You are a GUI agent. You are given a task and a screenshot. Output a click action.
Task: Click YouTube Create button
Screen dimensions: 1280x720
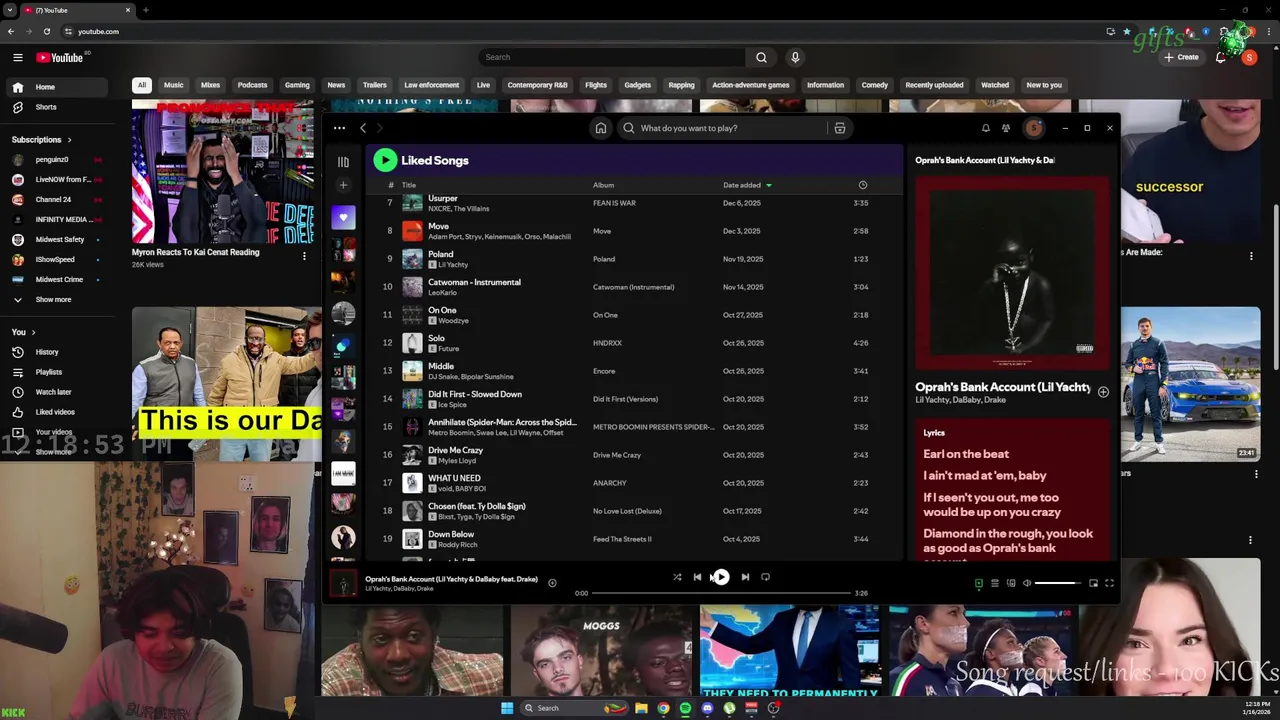[1181, 57]
